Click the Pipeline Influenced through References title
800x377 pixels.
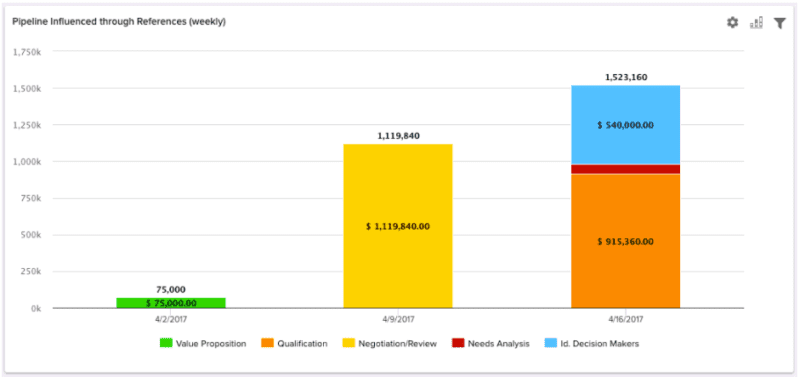pos(119,22)
